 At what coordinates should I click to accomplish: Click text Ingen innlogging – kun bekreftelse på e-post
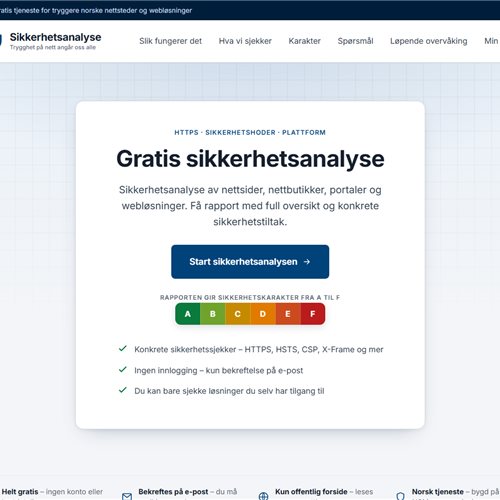coord(219,370)
